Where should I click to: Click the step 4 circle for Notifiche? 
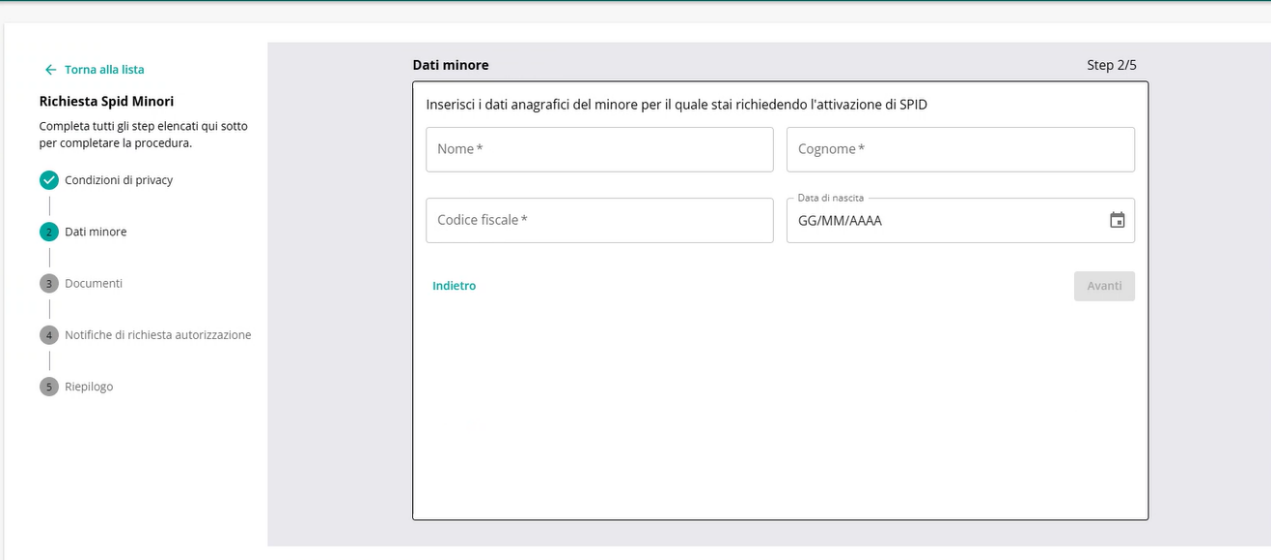pyautogui.click(x=49, y=335)
